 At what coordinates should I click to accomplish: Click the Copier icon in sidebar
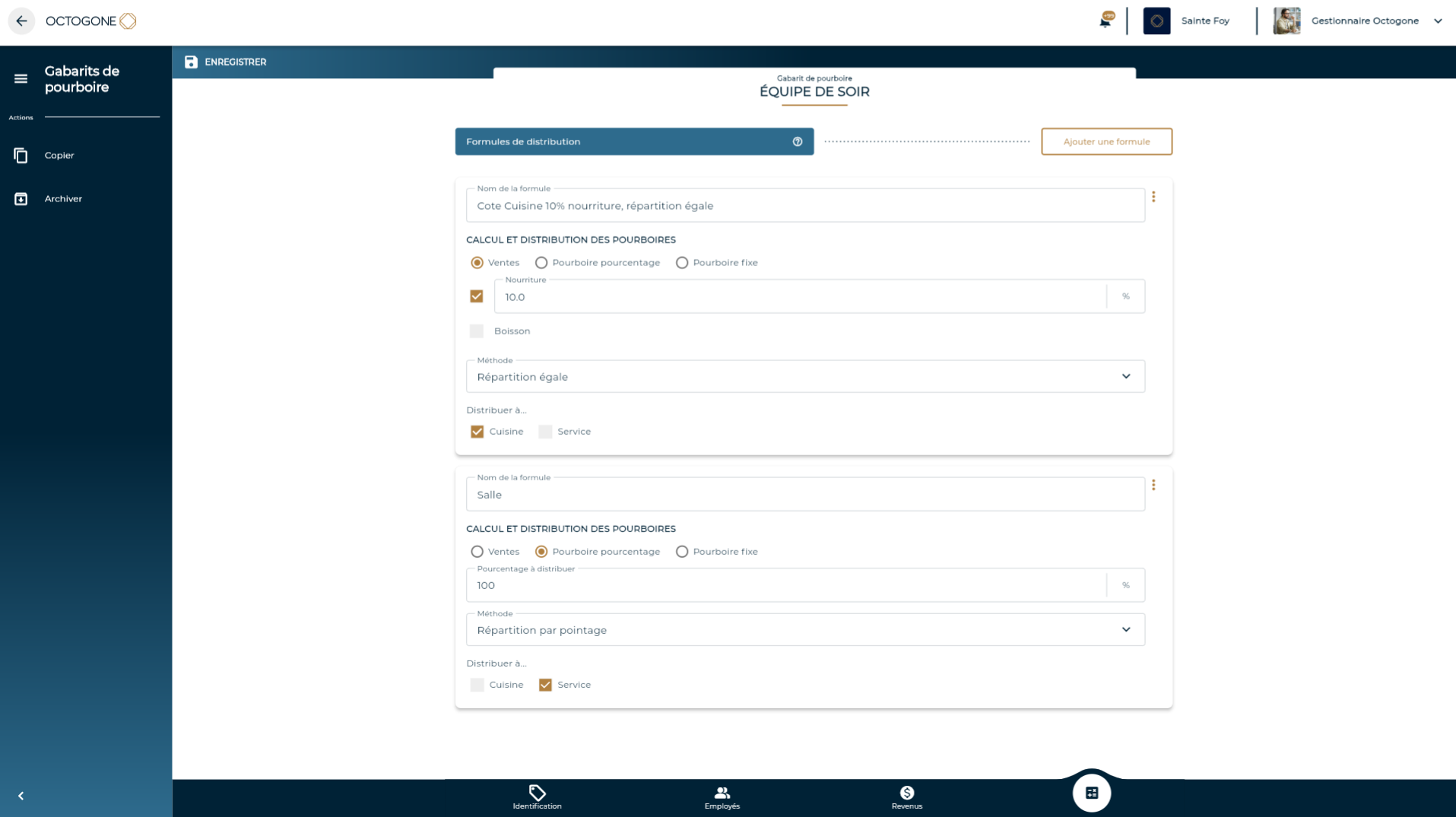point(21,156)
